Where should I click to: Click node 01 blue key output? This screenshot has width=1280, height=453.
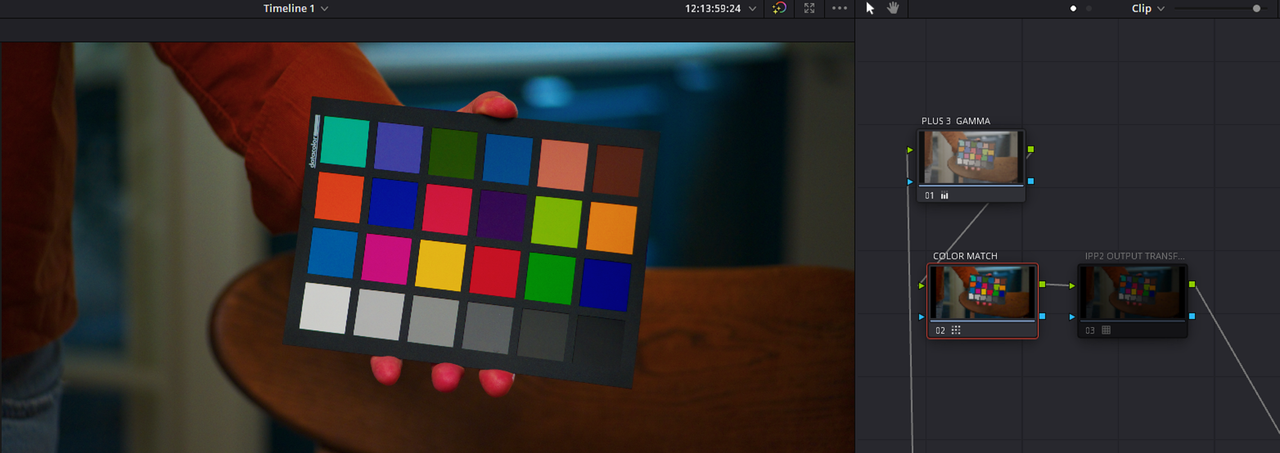point(1030,182)
